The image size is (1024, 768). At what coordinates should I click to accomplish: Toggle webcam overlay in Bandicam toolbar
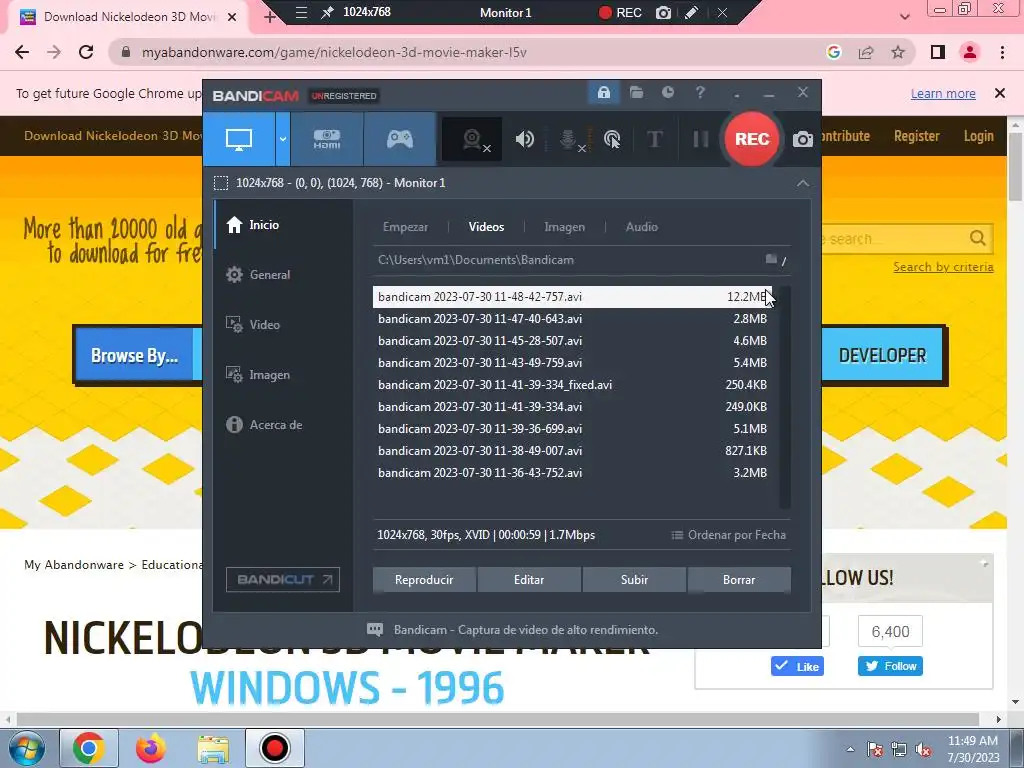click(x=472, y=139)
